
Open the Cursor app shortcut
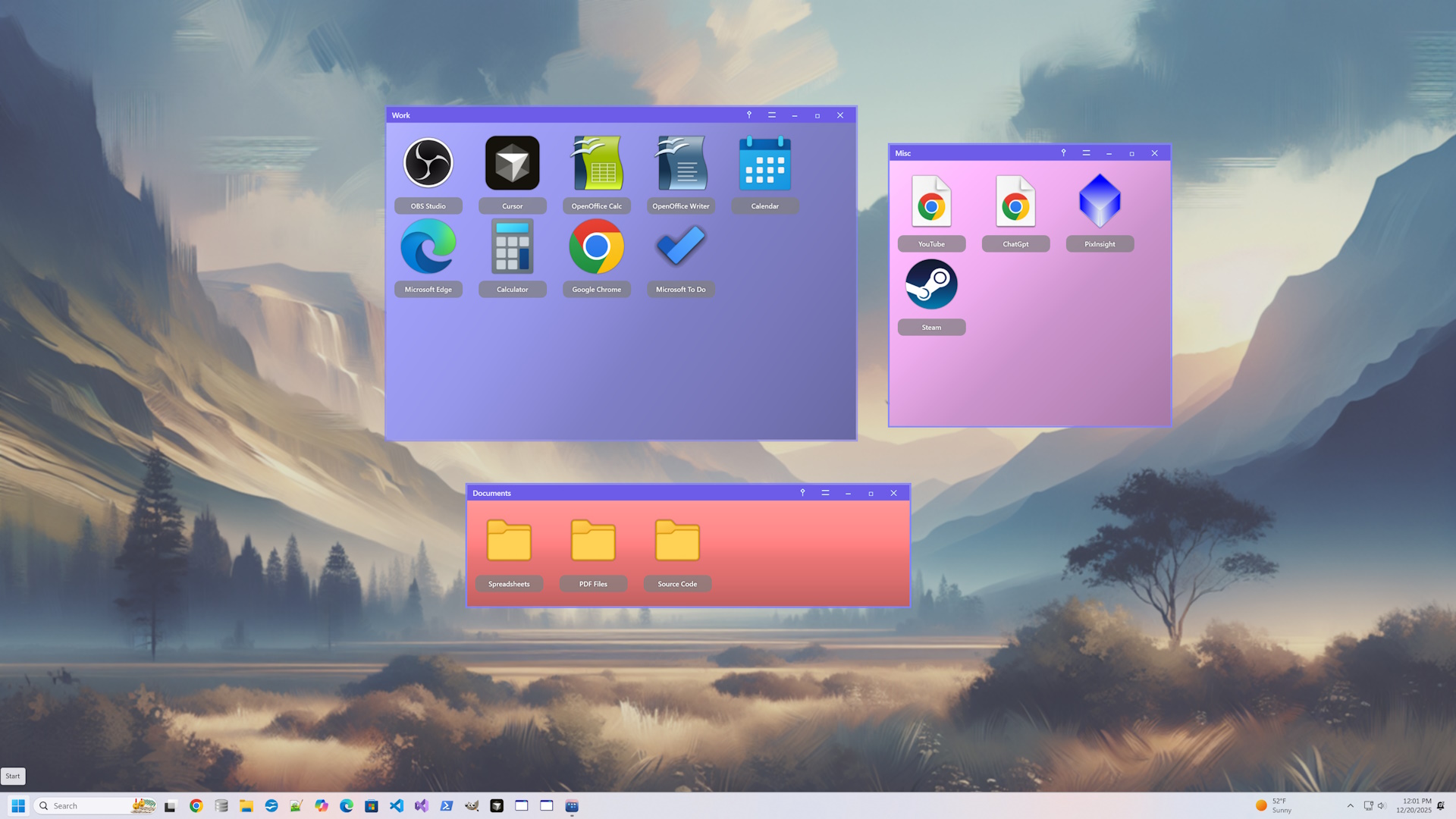click(512, 162)
